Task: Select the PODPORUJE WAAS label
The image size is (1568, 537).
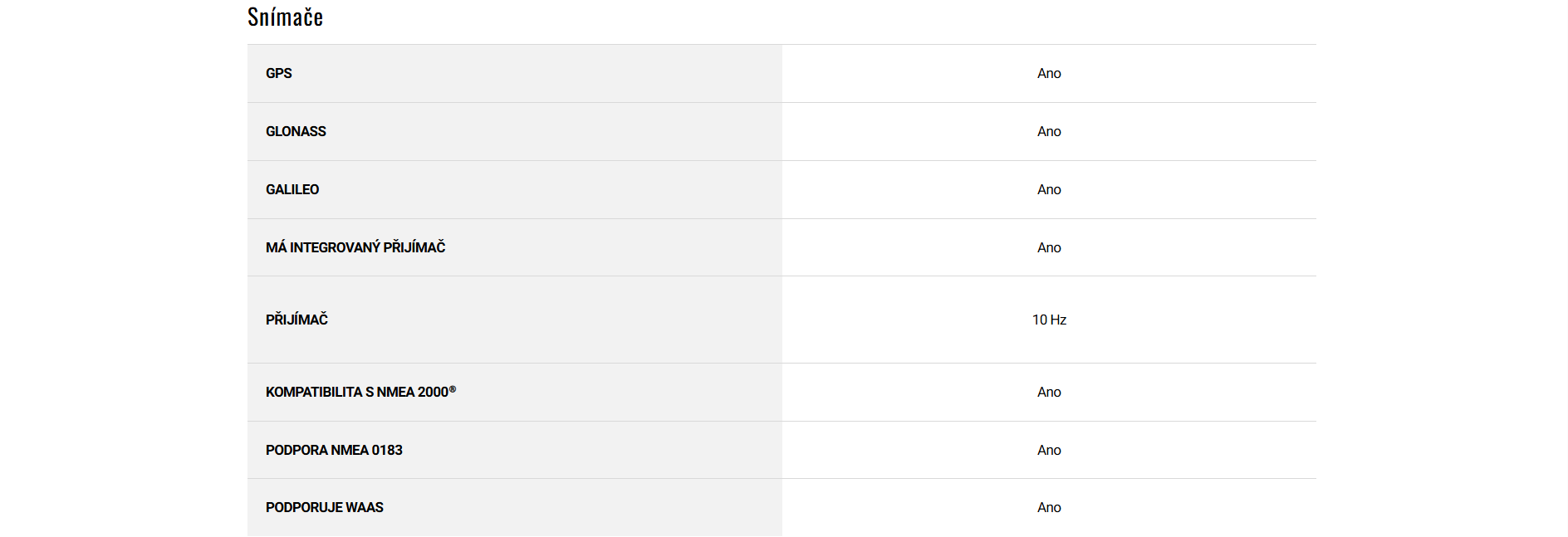Action: [324, 507]
